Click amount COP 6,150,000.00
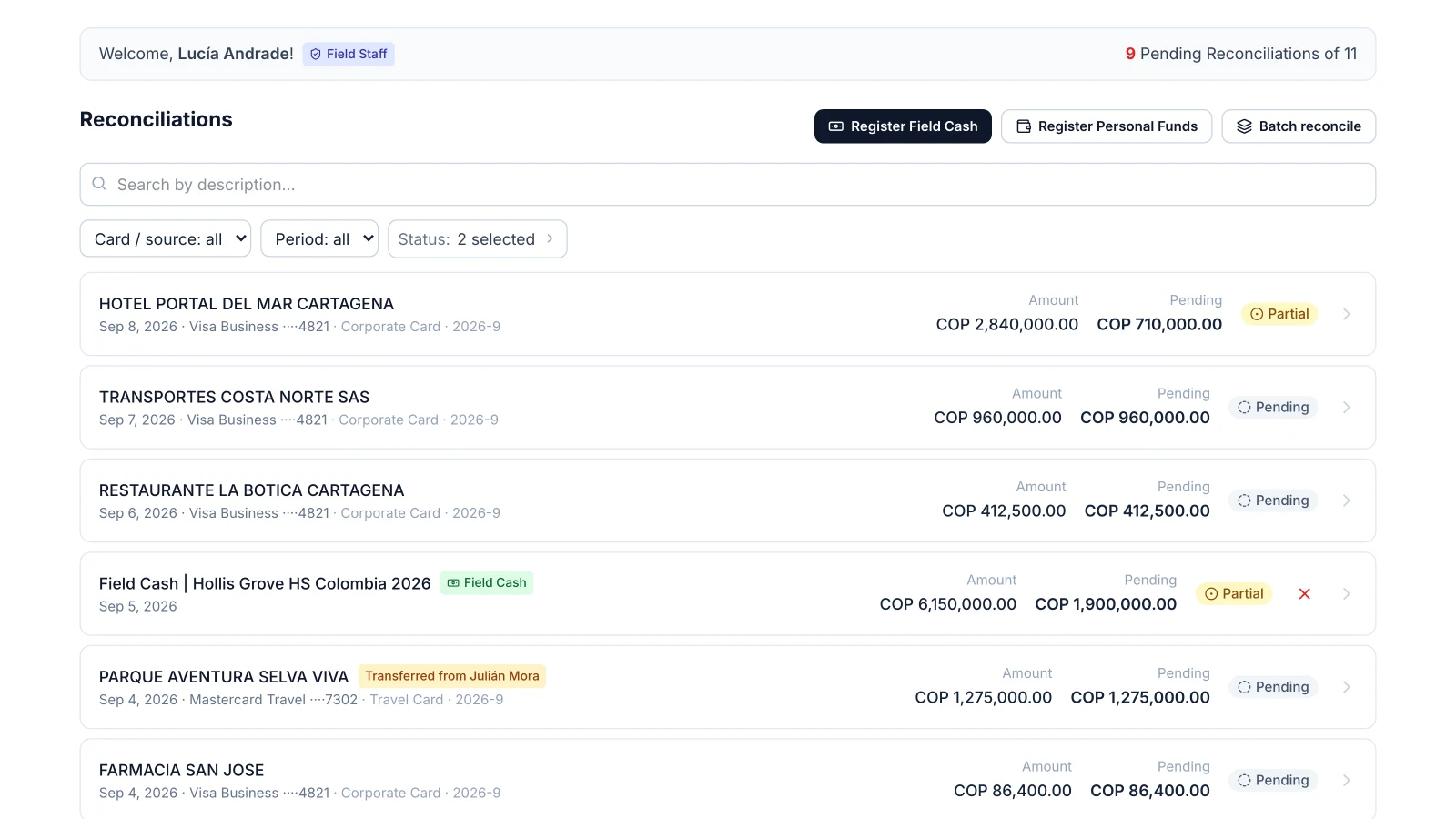This screenshot has height=819, width=1456. coord(948,604)
